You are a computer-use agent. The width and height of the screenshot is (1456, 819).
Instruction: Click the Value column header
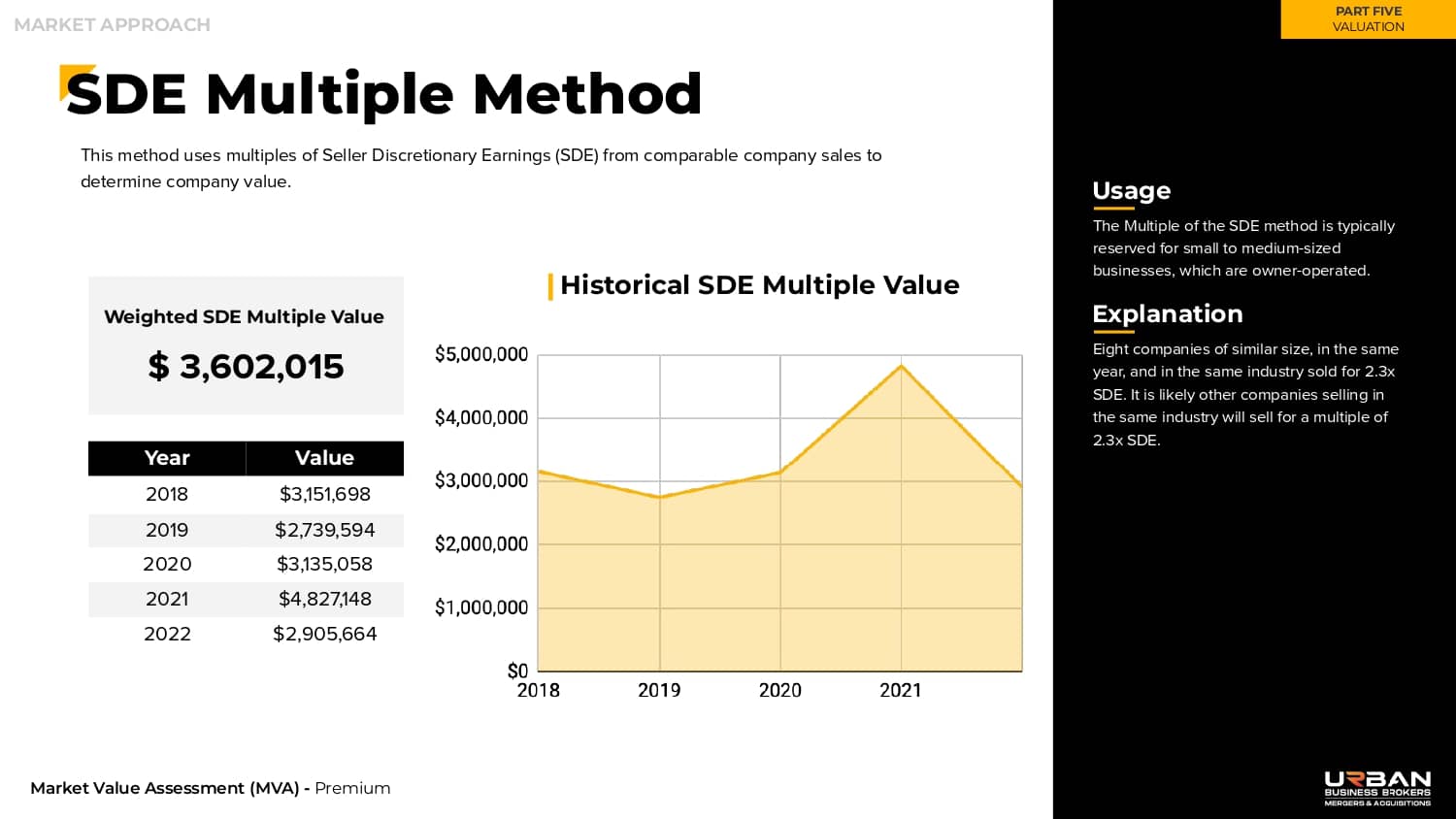coord(324,458)
